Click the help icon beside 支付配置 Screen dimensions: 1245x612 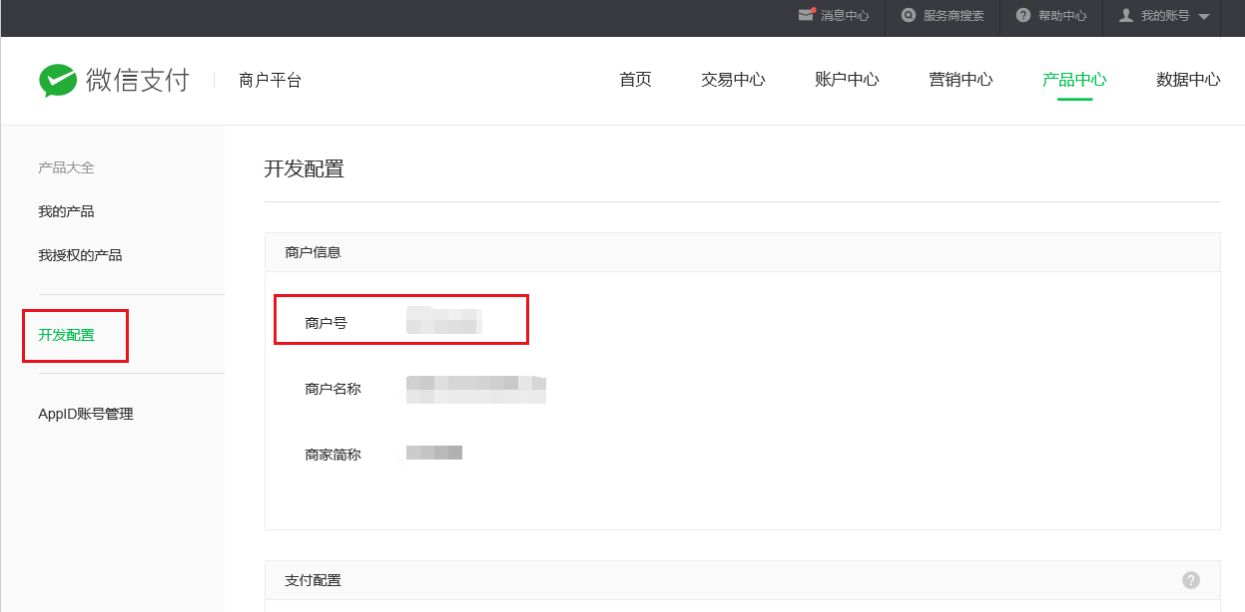1191,580
